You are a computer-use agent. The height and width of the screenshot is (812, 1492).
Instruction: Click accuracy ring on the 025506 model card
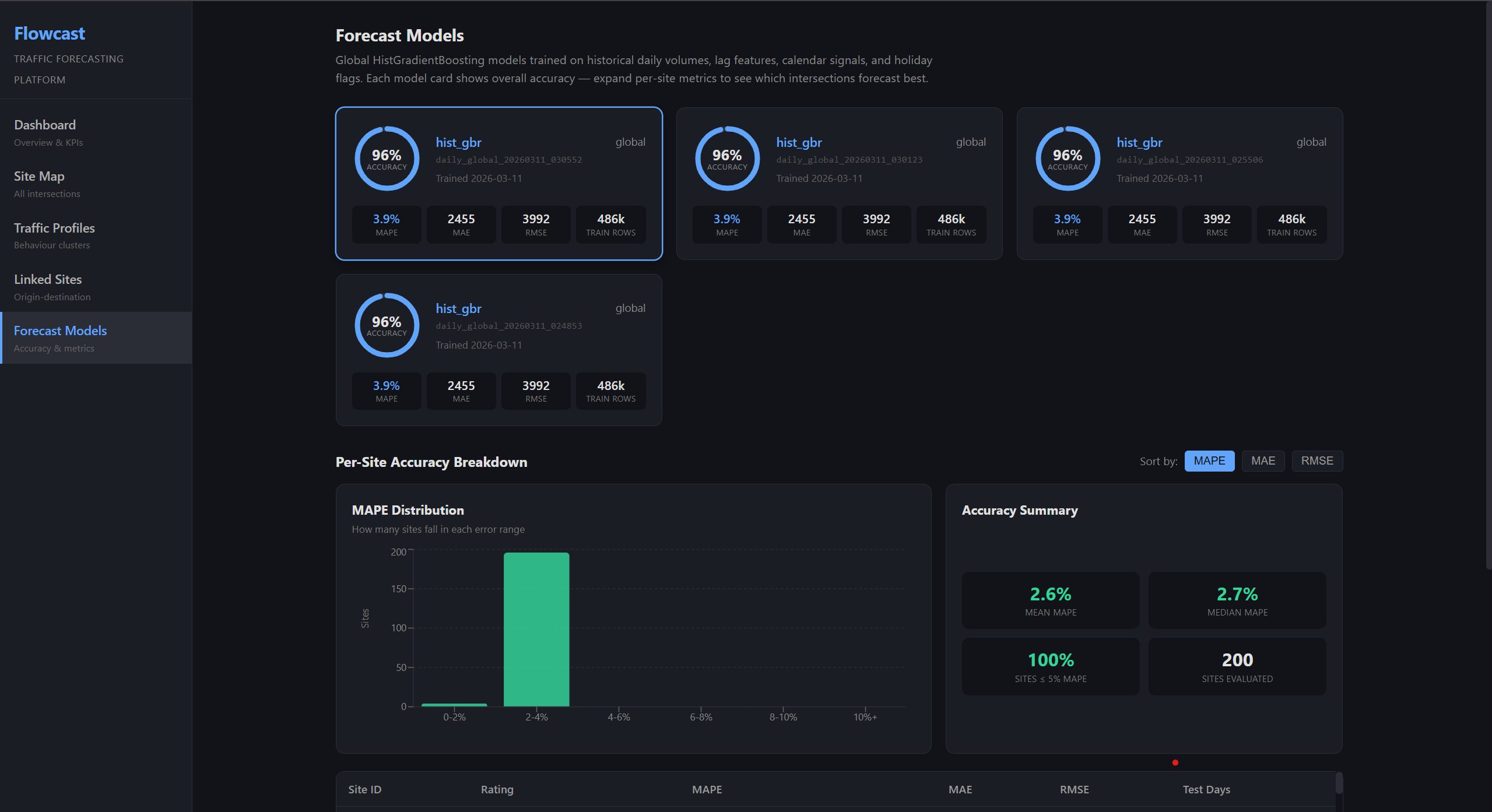point(1068,159)
